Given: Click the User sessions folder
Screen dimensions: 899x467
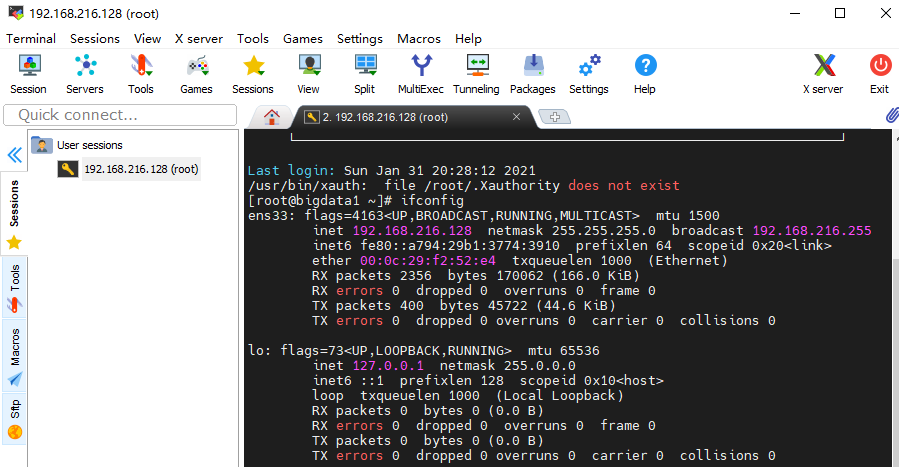Looking at the screenshot, I should point(77,145).
